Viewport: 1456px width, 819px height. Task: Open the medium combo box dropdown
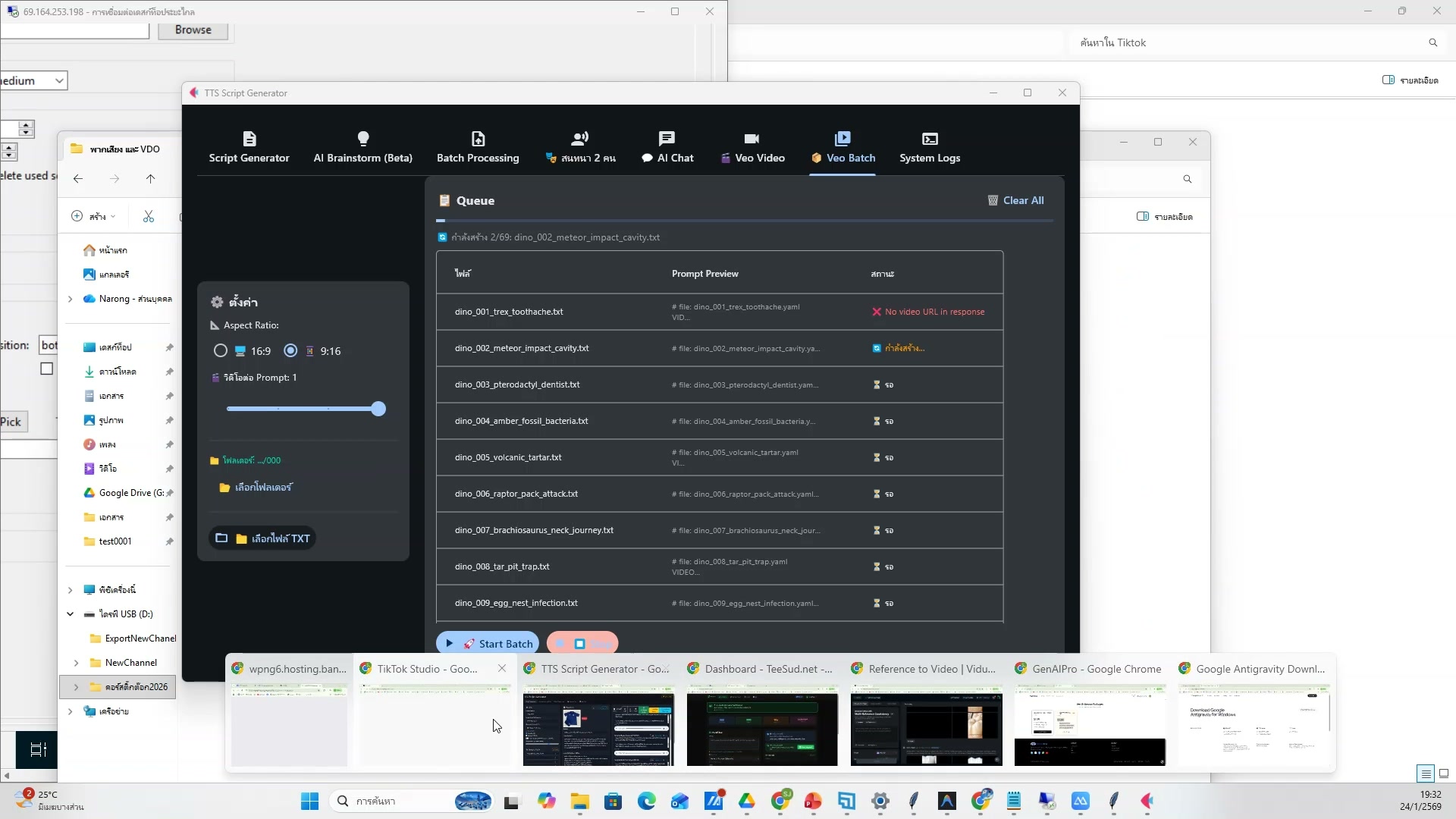coord(58,81)
